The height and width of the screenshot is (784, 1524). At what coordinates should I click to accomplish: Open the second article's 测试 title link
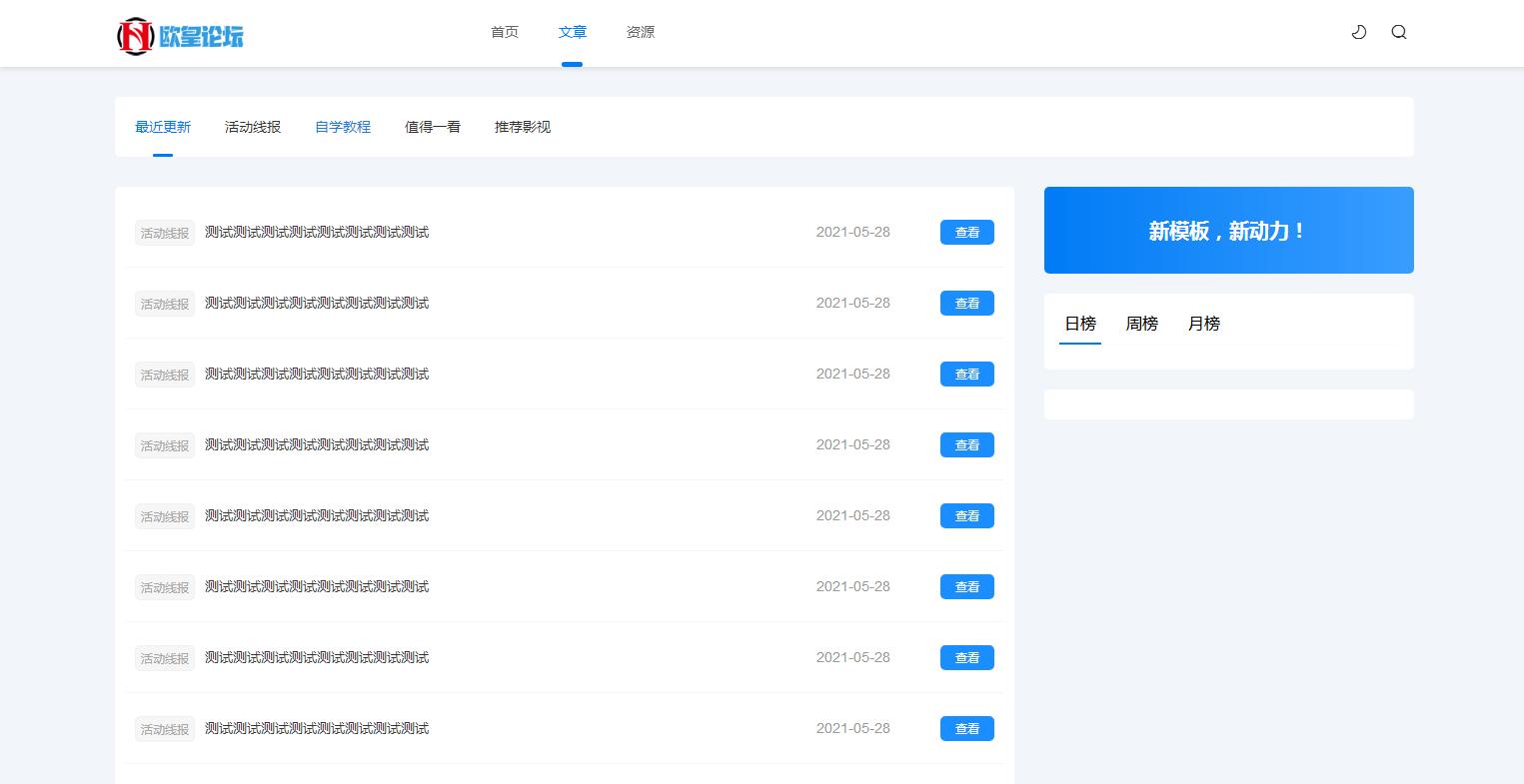tap(317, 303)
